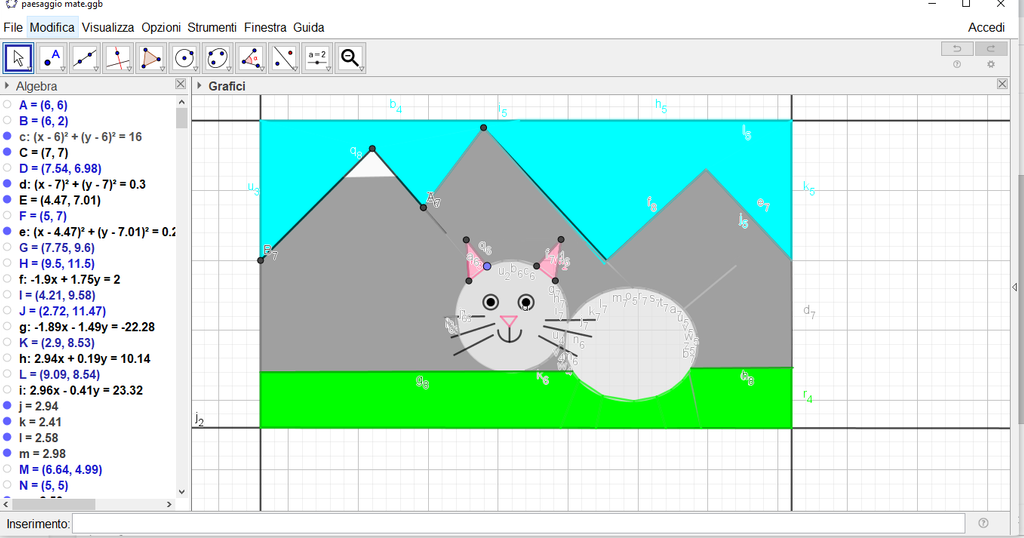Select the Move arrow tool

(18, 58)
